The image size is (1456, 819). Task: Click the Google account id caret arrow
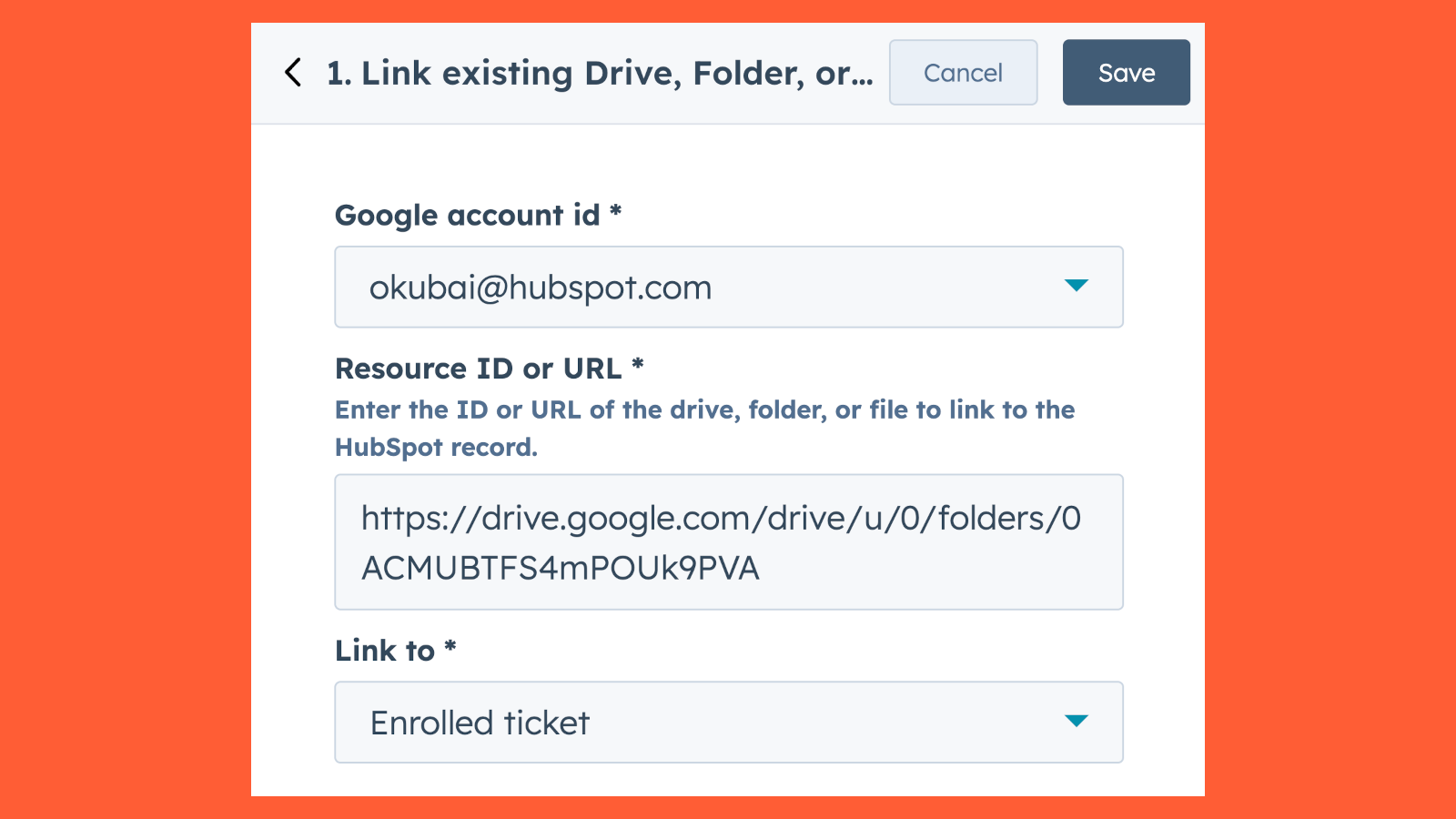[x=1076, y=286]
